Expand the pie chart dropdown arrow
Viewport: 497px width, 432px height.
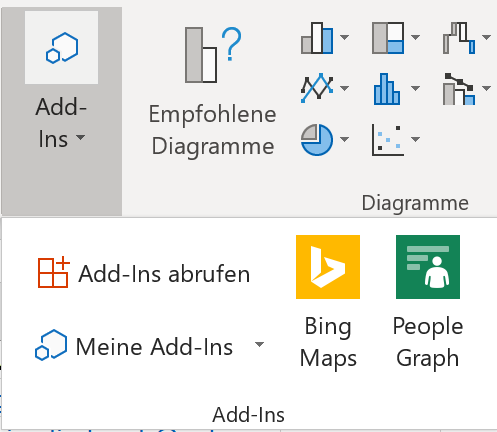pos(345,139)
